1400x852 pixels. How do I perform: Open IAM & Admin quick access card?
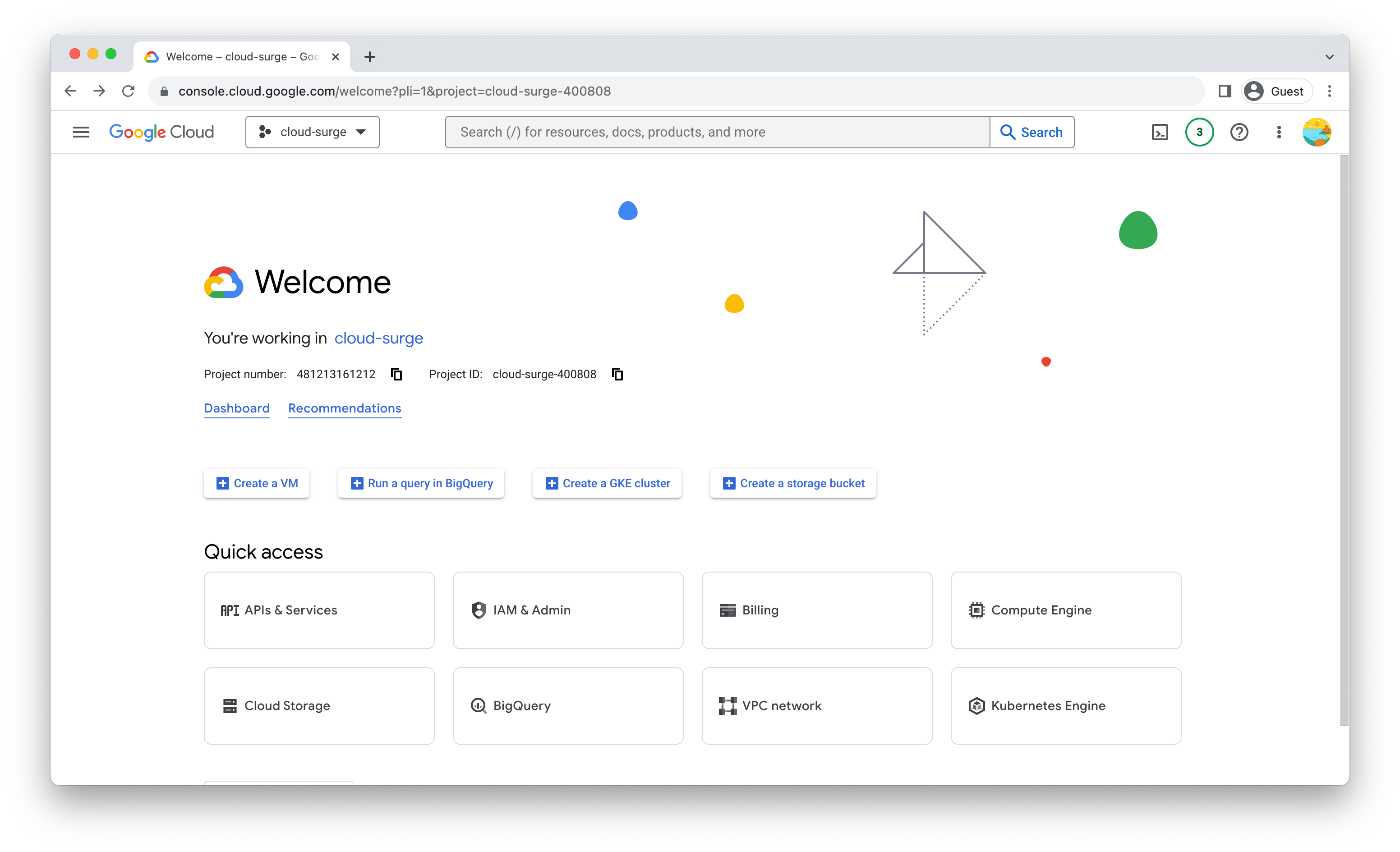point(568,610)
